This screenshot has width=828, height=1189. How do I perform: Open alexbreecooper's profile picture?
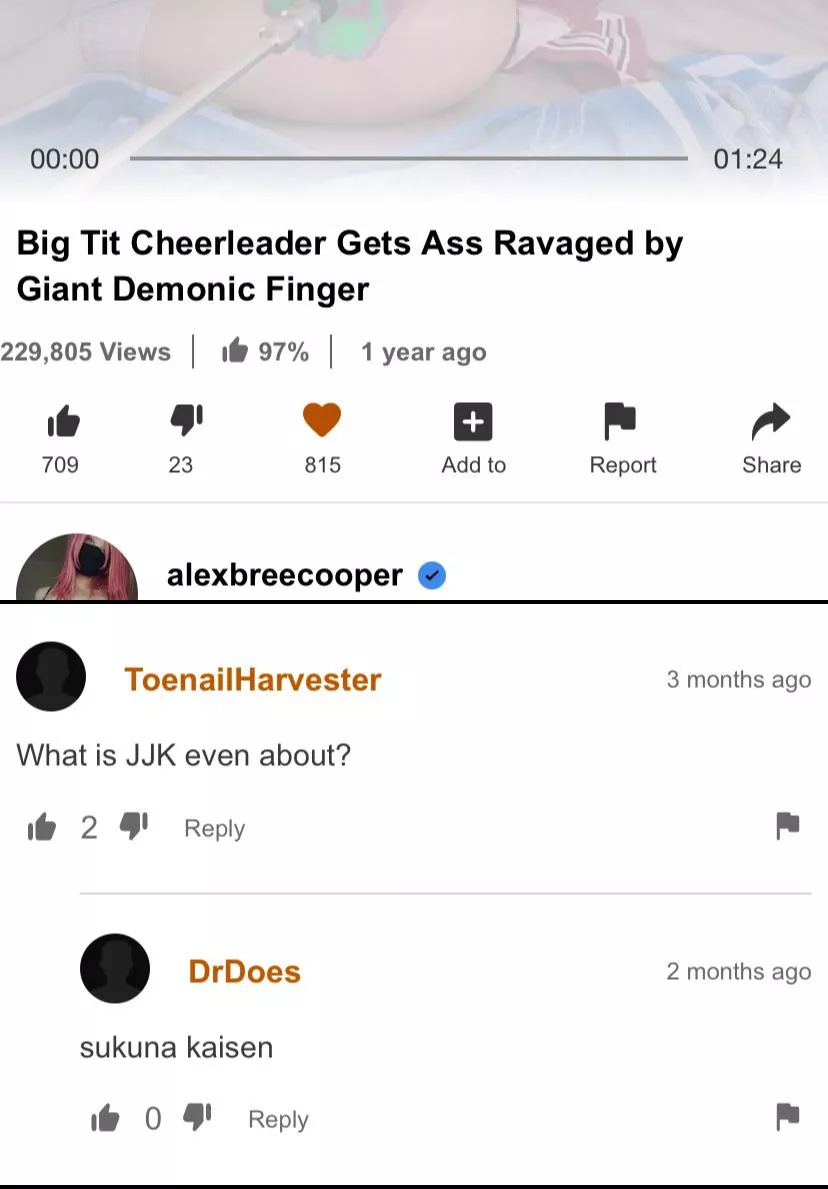pyautogui.click(x=77, y=567)
